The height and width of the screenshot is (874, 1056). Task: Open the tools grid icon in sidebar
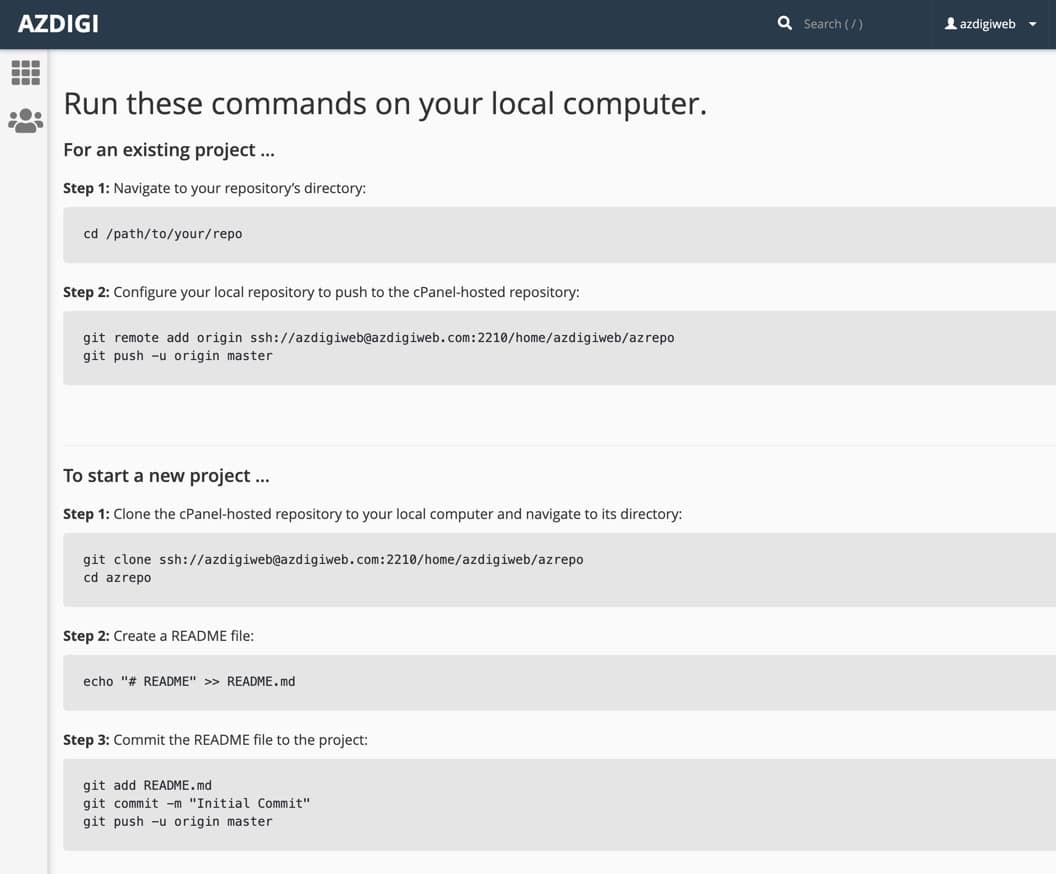25,72
